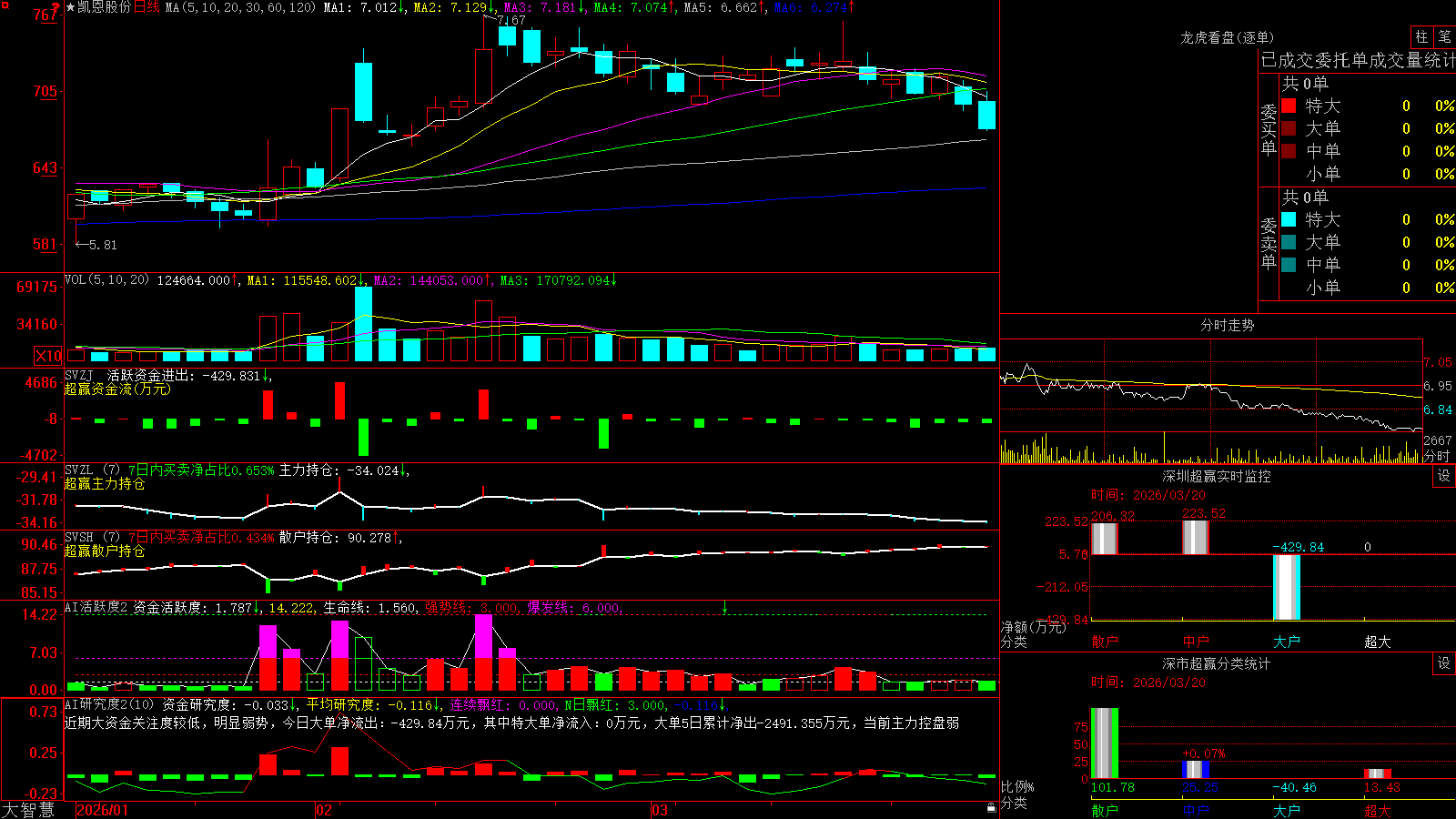
Task: Click the VOL(5,10,20) indicator label
Action: [x=106, y=280]
